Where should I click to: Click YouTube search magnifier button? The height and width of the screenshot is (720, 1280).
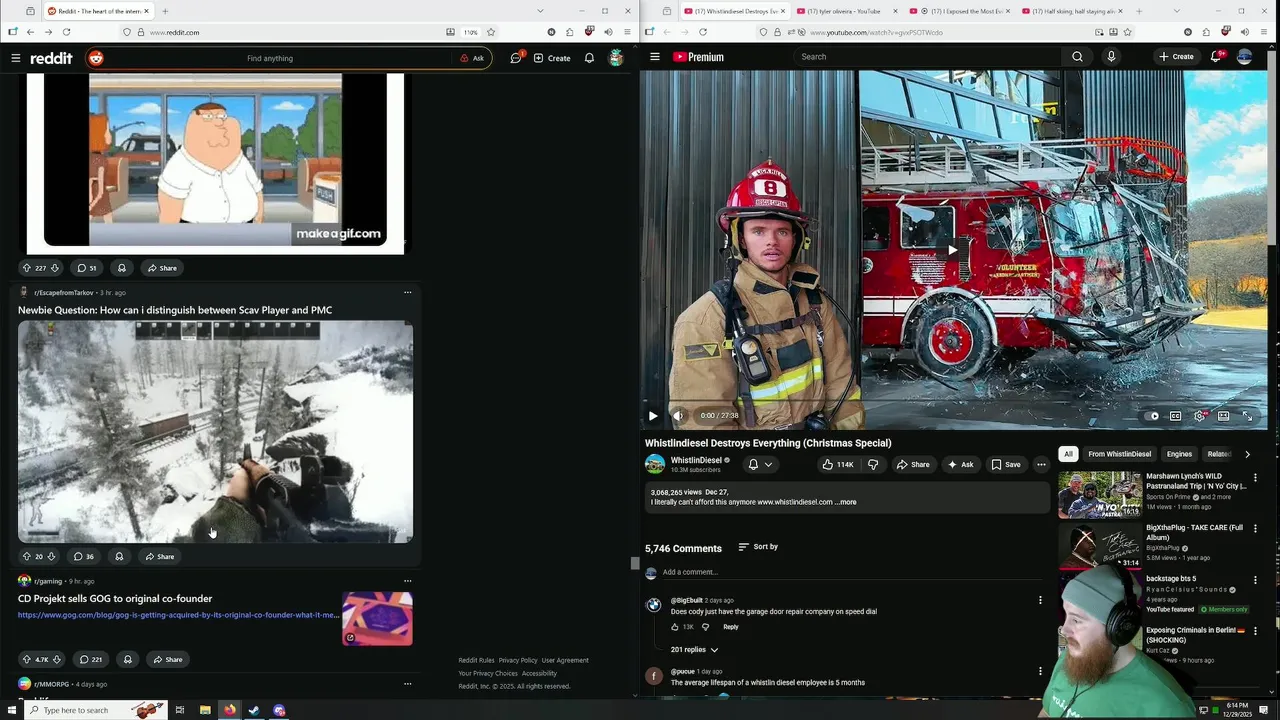point(1077,57)
